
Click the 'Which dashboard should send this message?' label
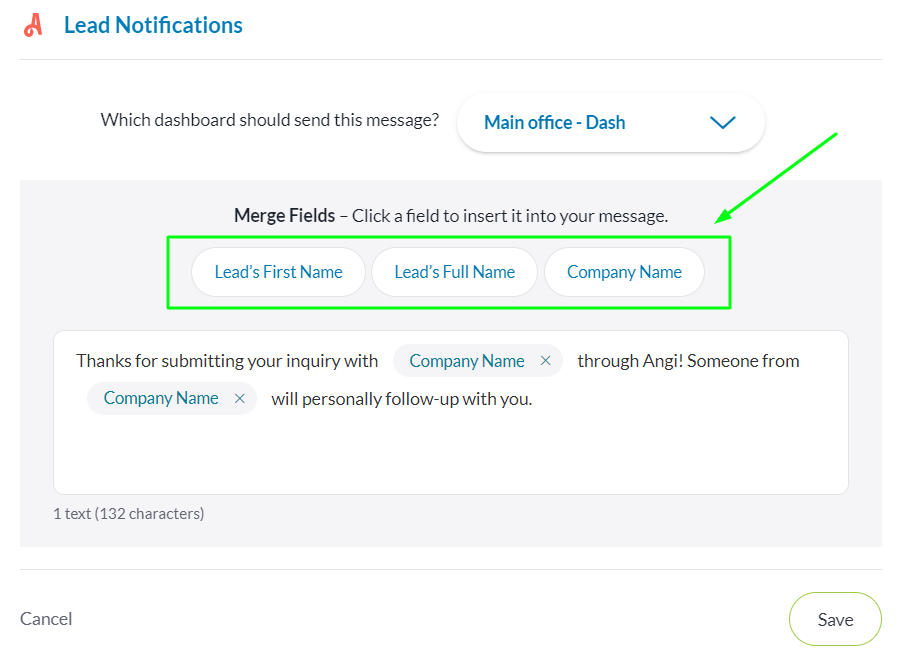[x=269, y=120]
